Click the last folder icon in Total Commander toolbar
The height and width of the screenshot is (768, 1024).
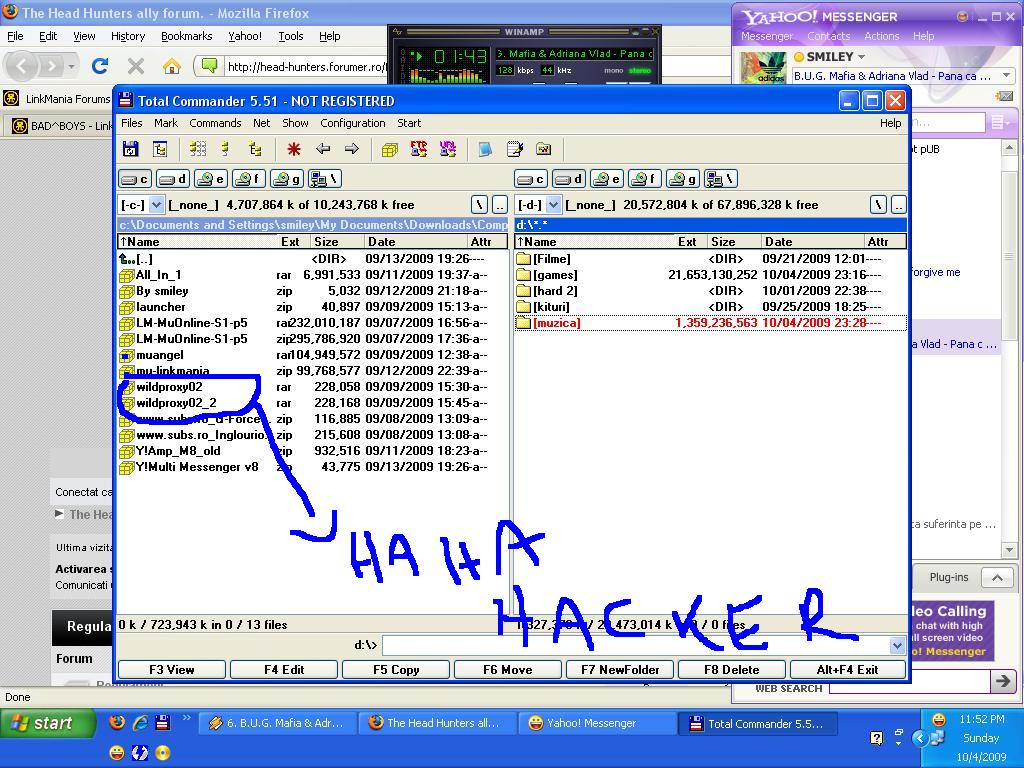coord(543,150)
